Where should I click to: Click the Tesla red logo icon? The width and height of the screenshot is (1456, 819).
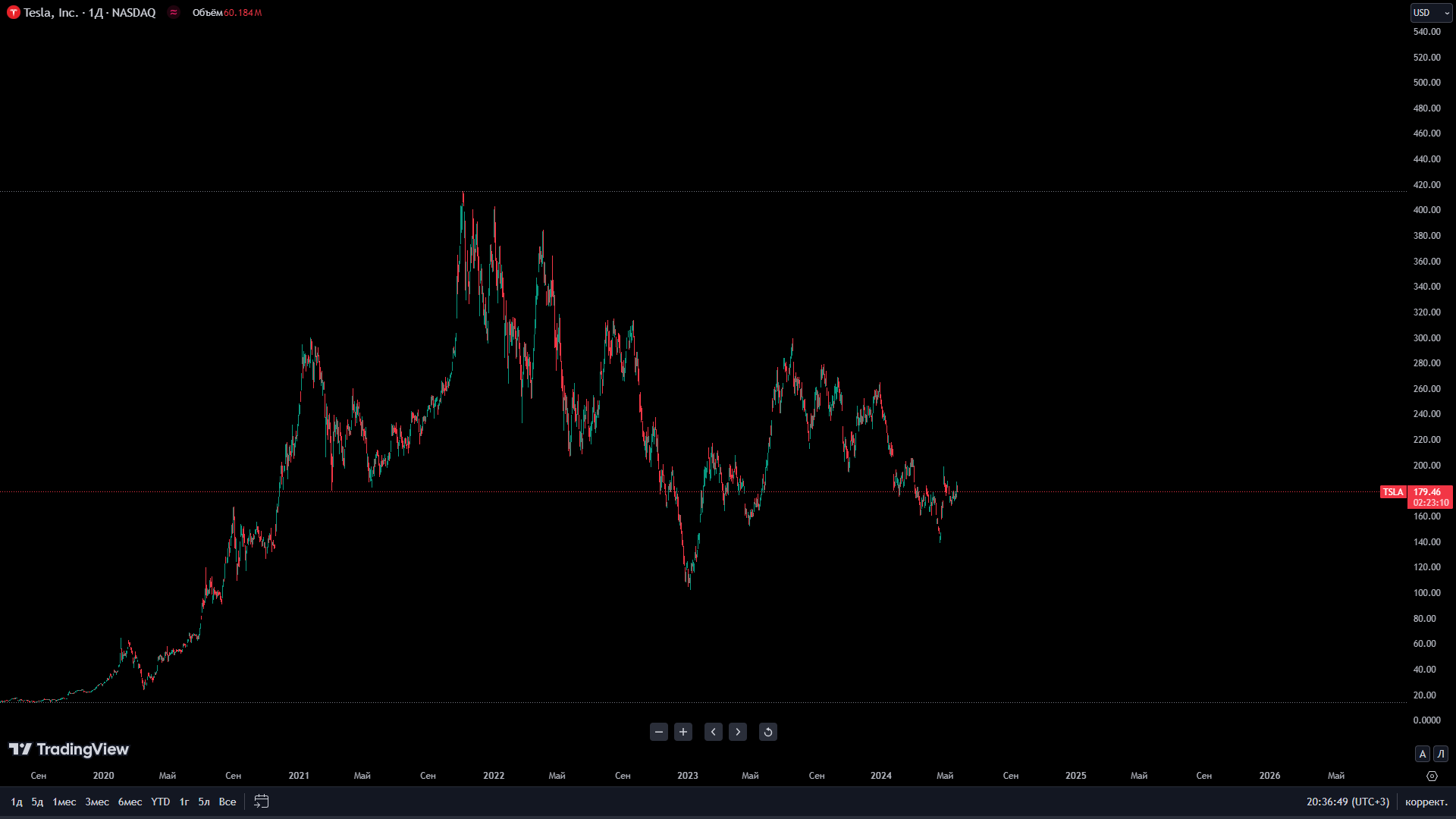(x=13, y=13)
